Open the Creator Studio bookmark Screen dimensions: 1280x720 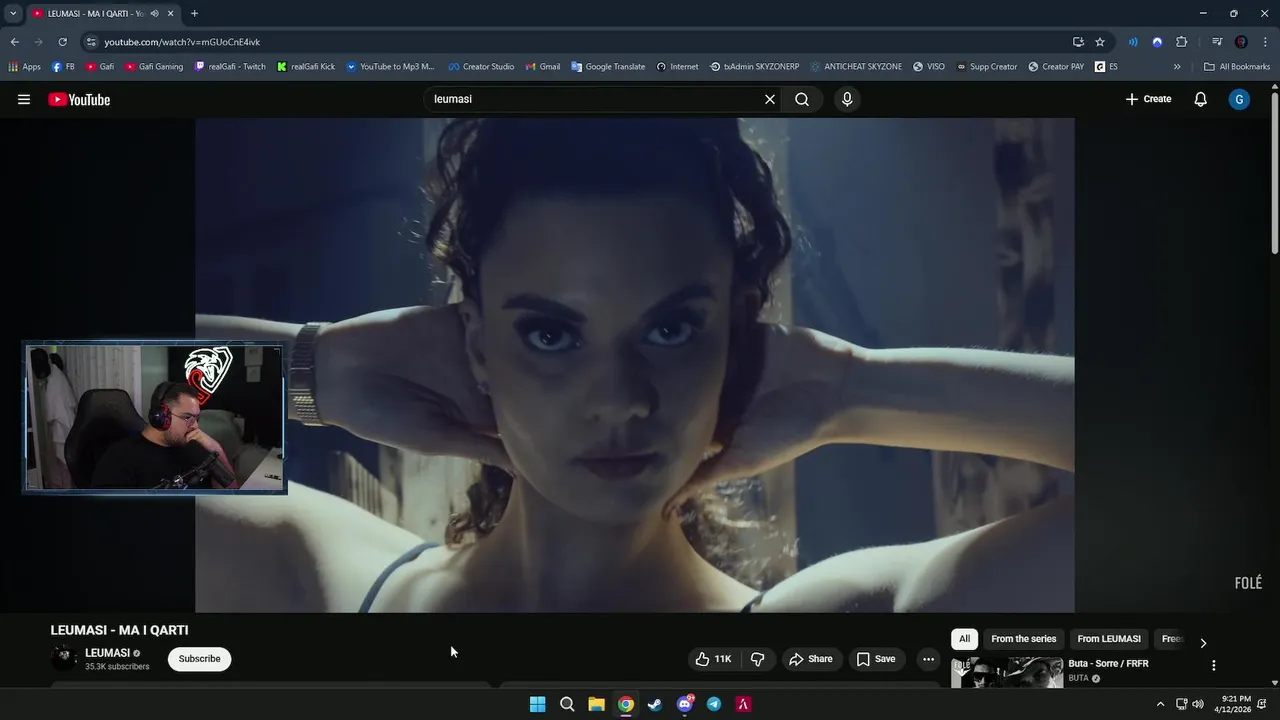[481, 67]
